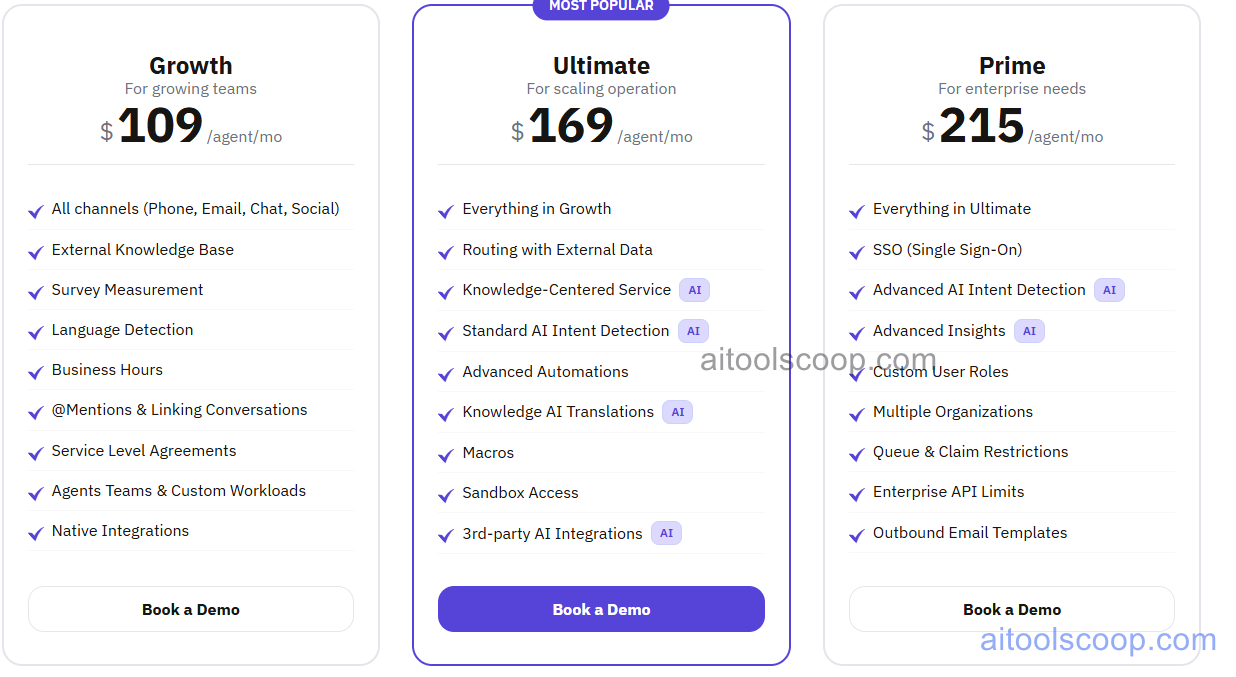Select the checkmark next to External Knowledge Base
This screenshot has width=1236, height=677.
click(x=35, y=250)
